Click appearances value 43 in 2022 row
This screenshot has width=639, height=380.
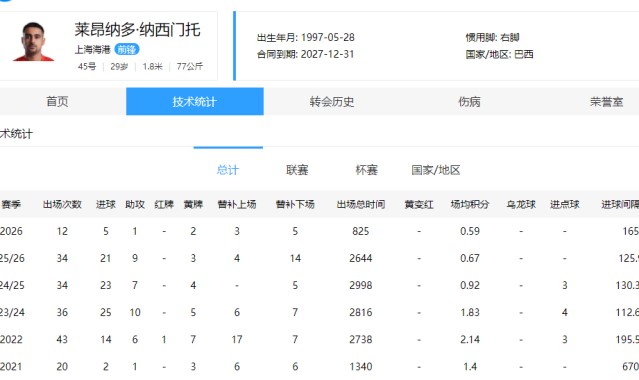(x=62, y=339)
